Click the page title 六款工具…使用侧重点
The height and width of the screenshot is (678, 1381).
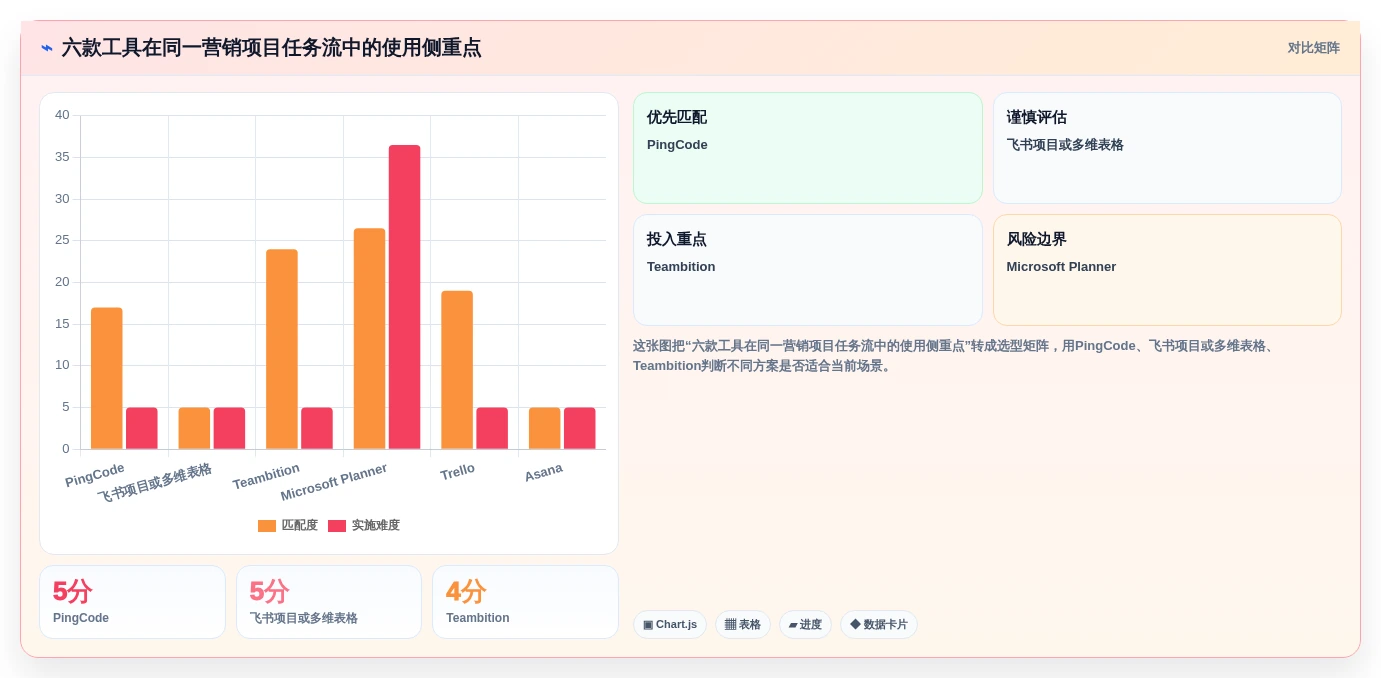[271, 47]
